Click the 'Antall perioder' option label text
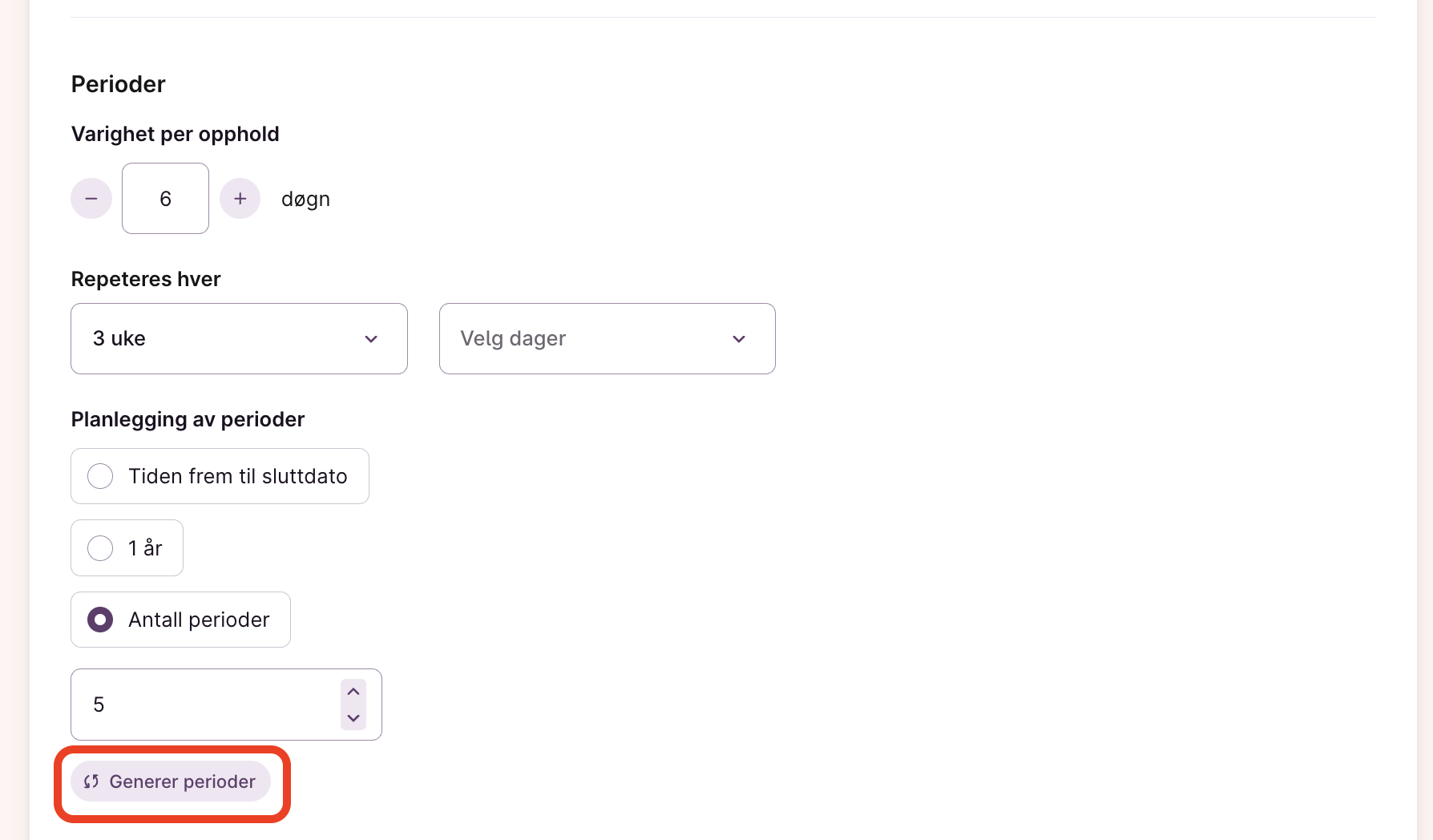 pyautogui.click(x=199, y=620)
